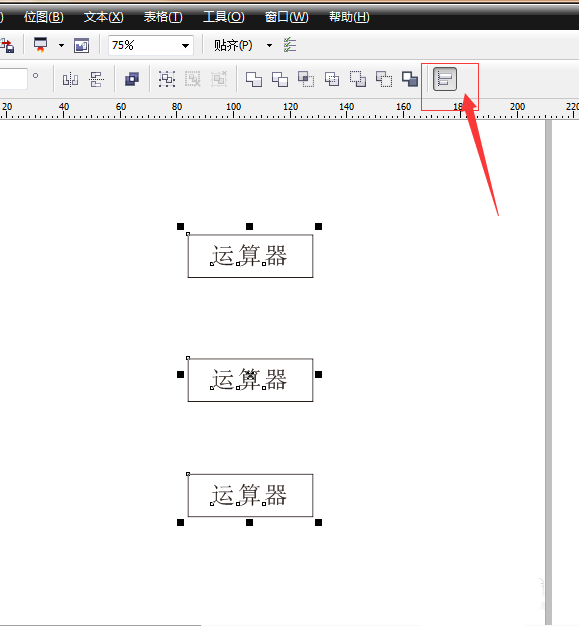Click the bottom-right selection handle

[318, 522]
